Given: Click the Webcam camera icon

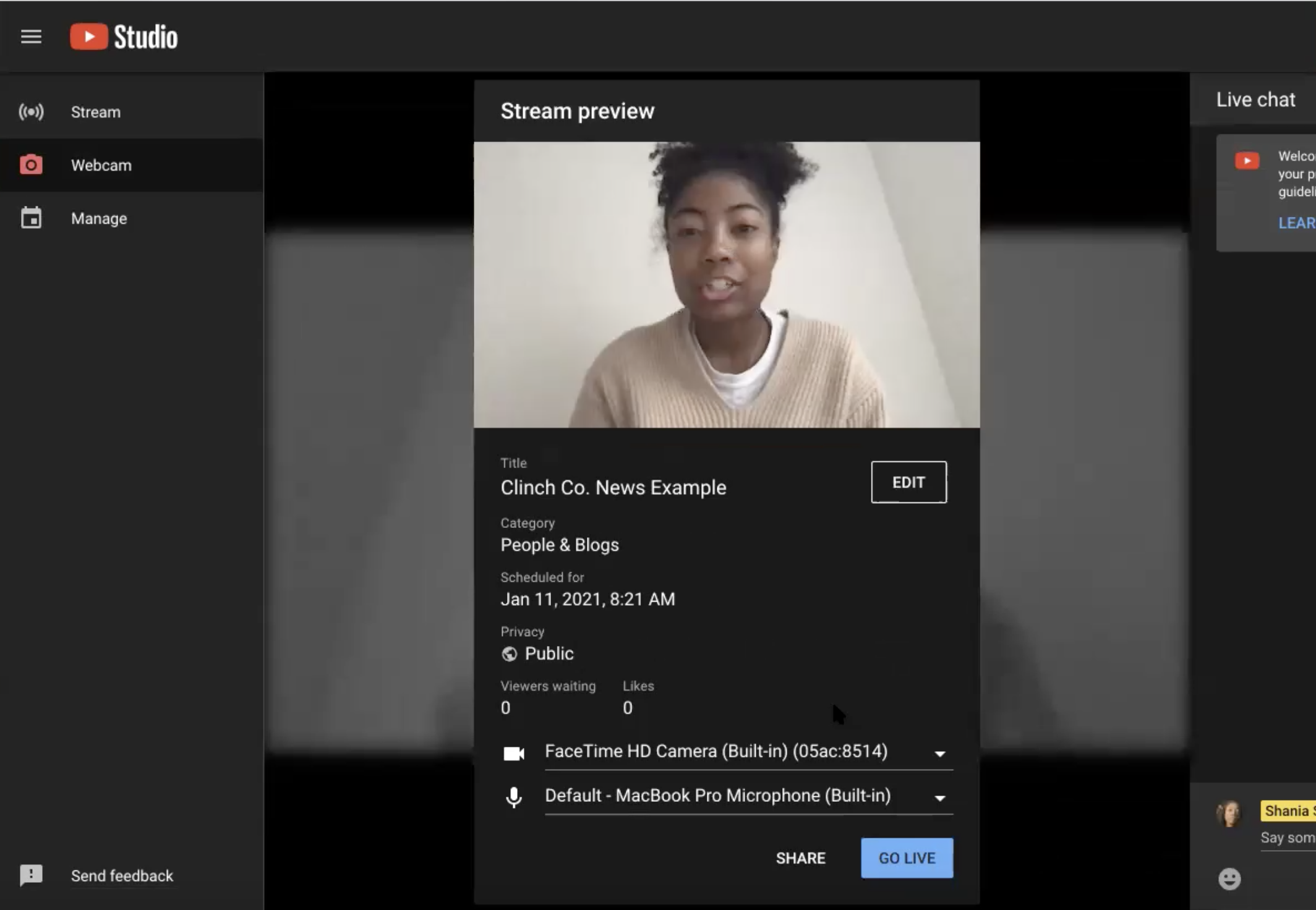Looking at the screenshot, I should tap(31, 165).
